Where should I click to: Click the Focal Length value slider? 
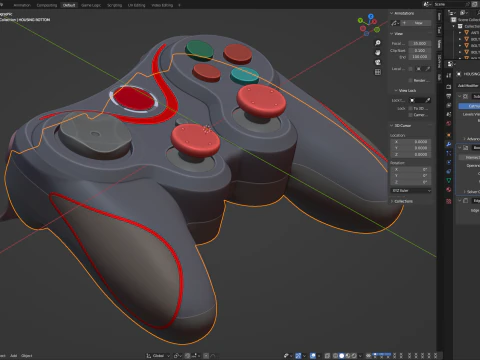pyautogui.click(x=420, y=43)
